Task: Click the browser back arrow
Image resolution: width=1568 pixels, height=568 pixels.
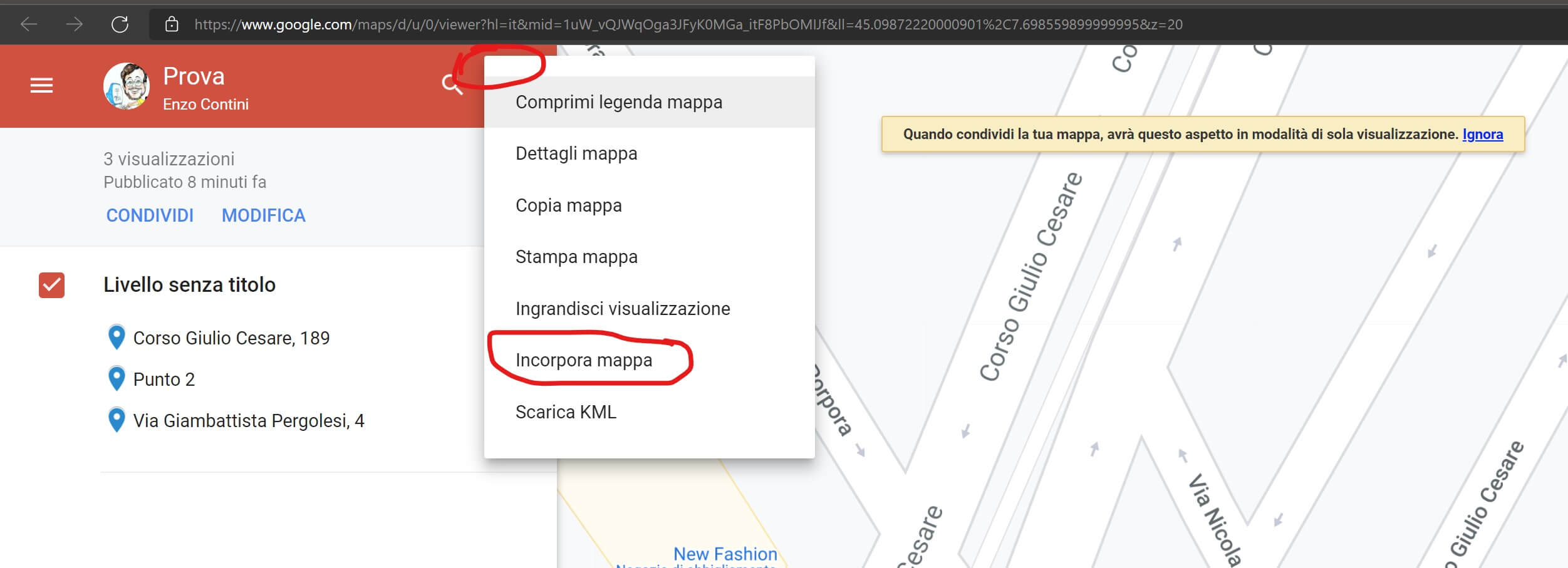Action: pyautogui.click(x=29, y=24)
